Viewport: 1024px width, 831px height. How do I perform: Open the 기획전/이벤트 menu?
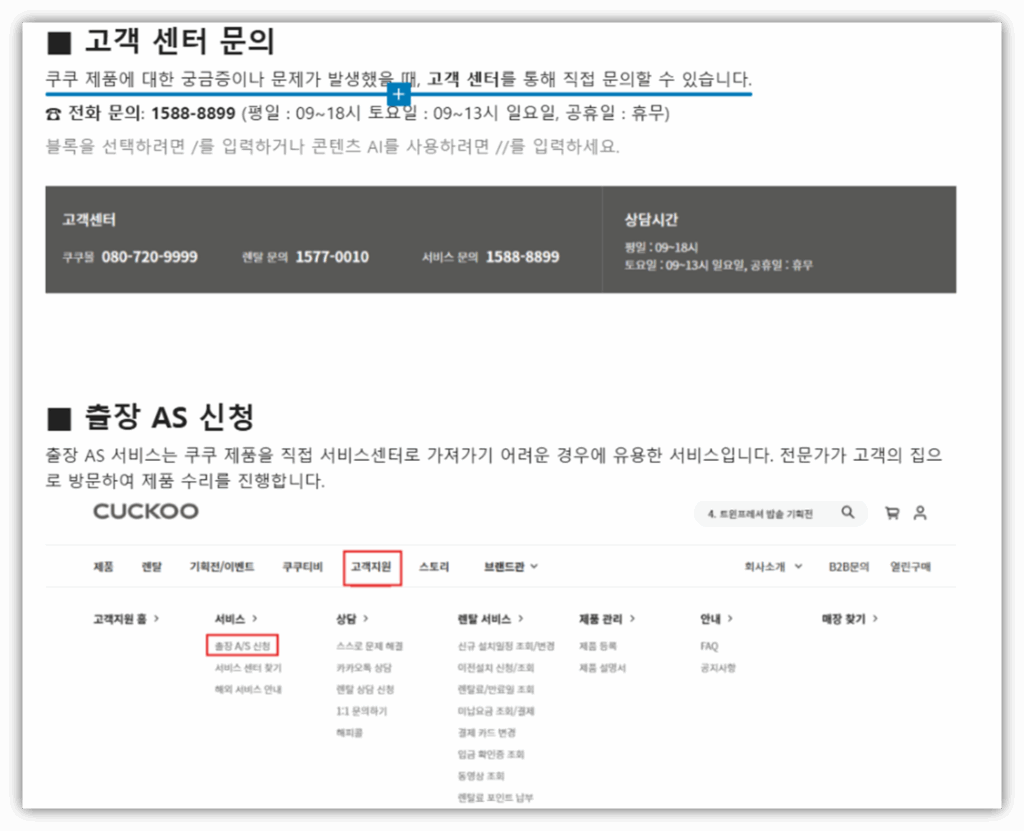coord(222,566)
